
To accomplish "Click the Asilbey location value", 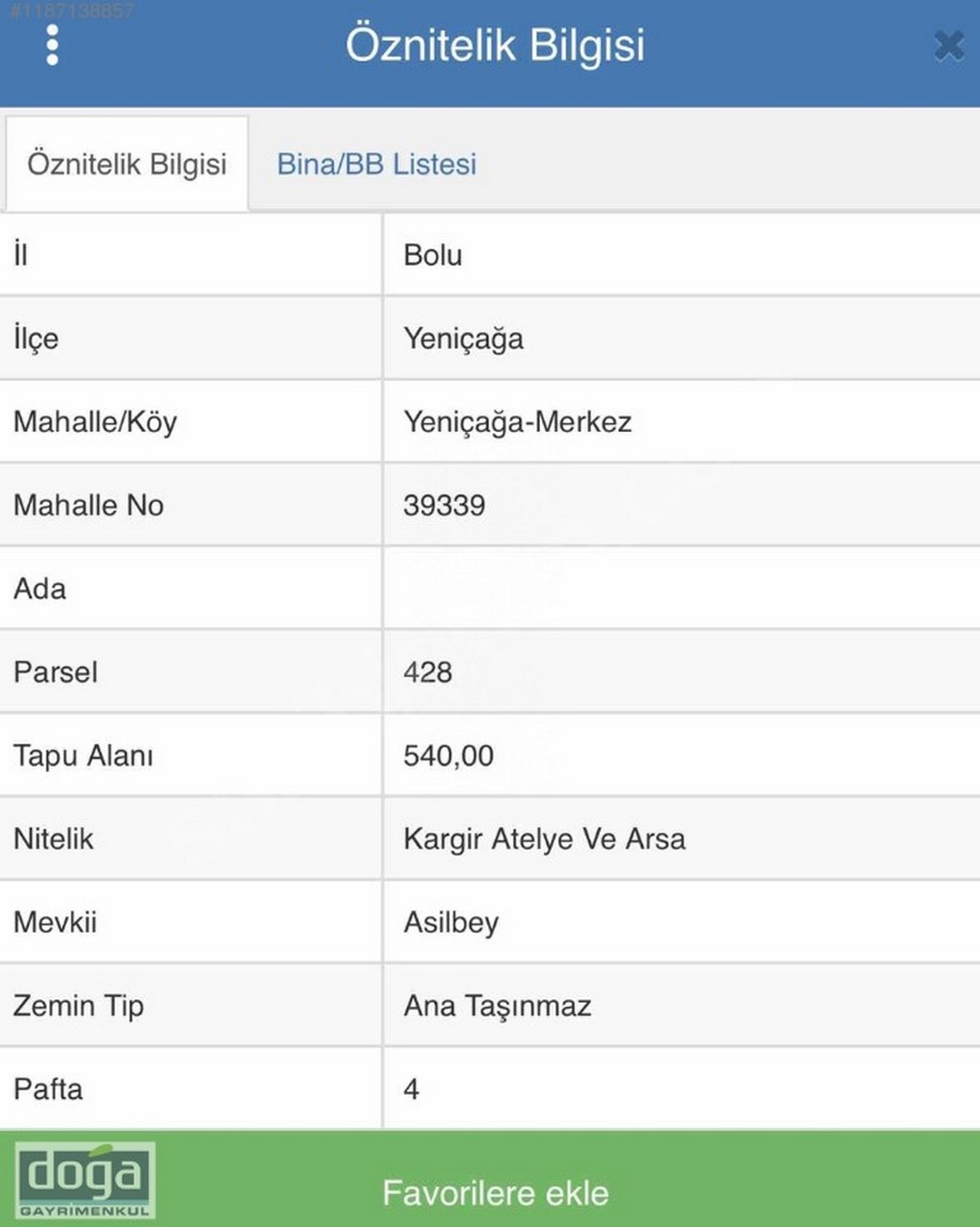I will click(451, 923).
